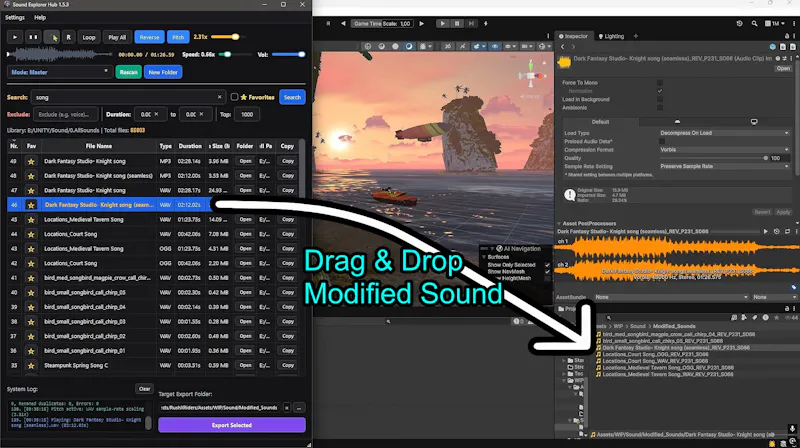Click the waveform preview seek bar
Screen dimensions: 800x448
tap(60, 54)
